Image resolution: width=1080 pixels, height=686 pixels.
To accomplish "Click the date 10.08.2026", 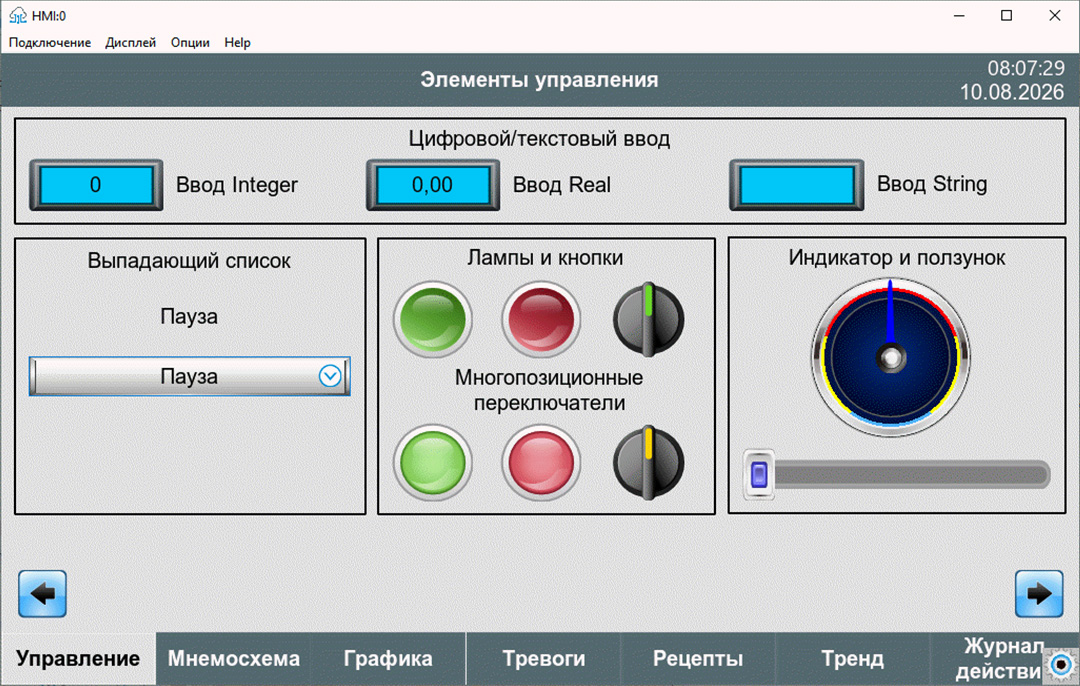I will tap(1012, 92).
